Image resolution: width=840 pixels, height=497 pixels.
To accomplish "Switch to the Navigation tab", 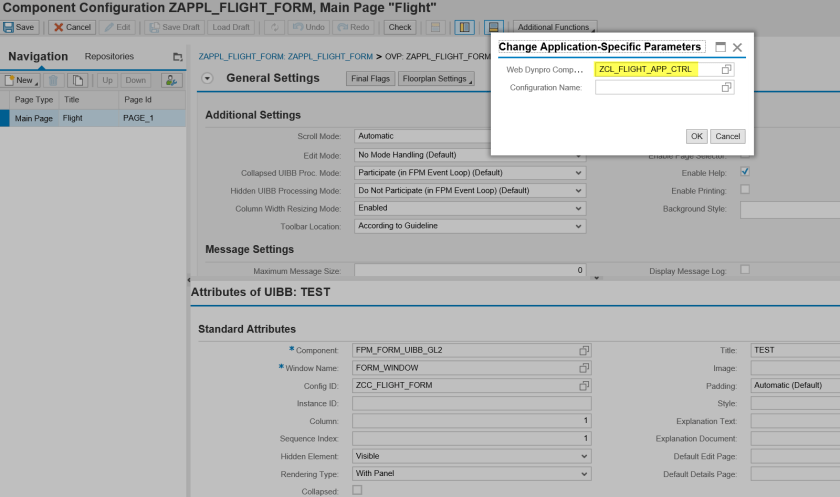I will click(x=38, y=57).
